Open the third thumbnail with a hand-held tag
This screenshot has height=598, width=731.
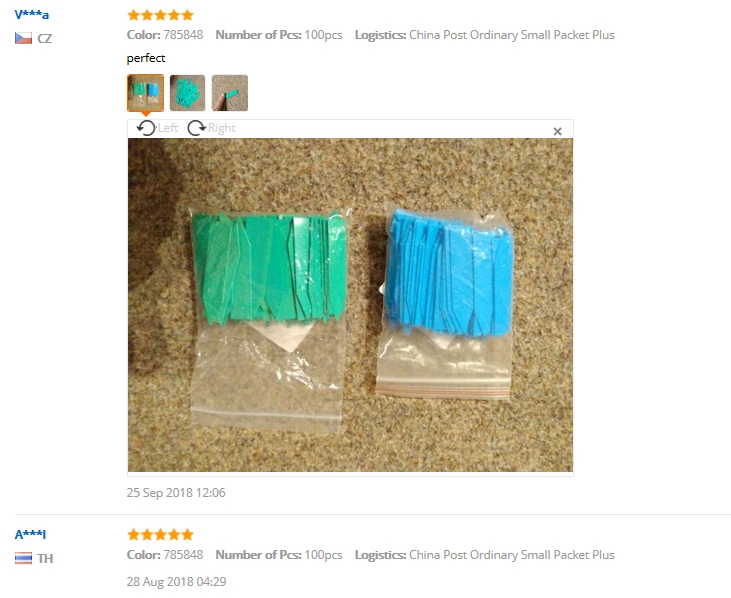tap(230, 93)
